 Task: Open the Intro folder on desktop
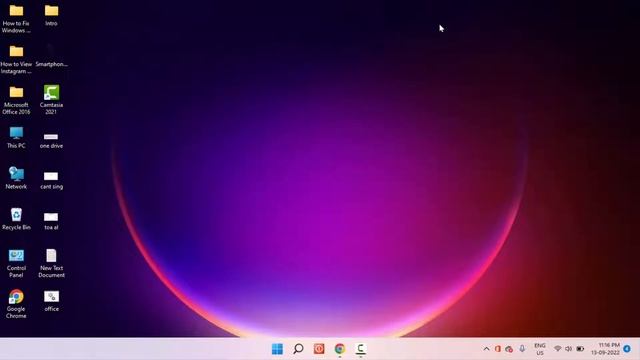tap(51, 16)
